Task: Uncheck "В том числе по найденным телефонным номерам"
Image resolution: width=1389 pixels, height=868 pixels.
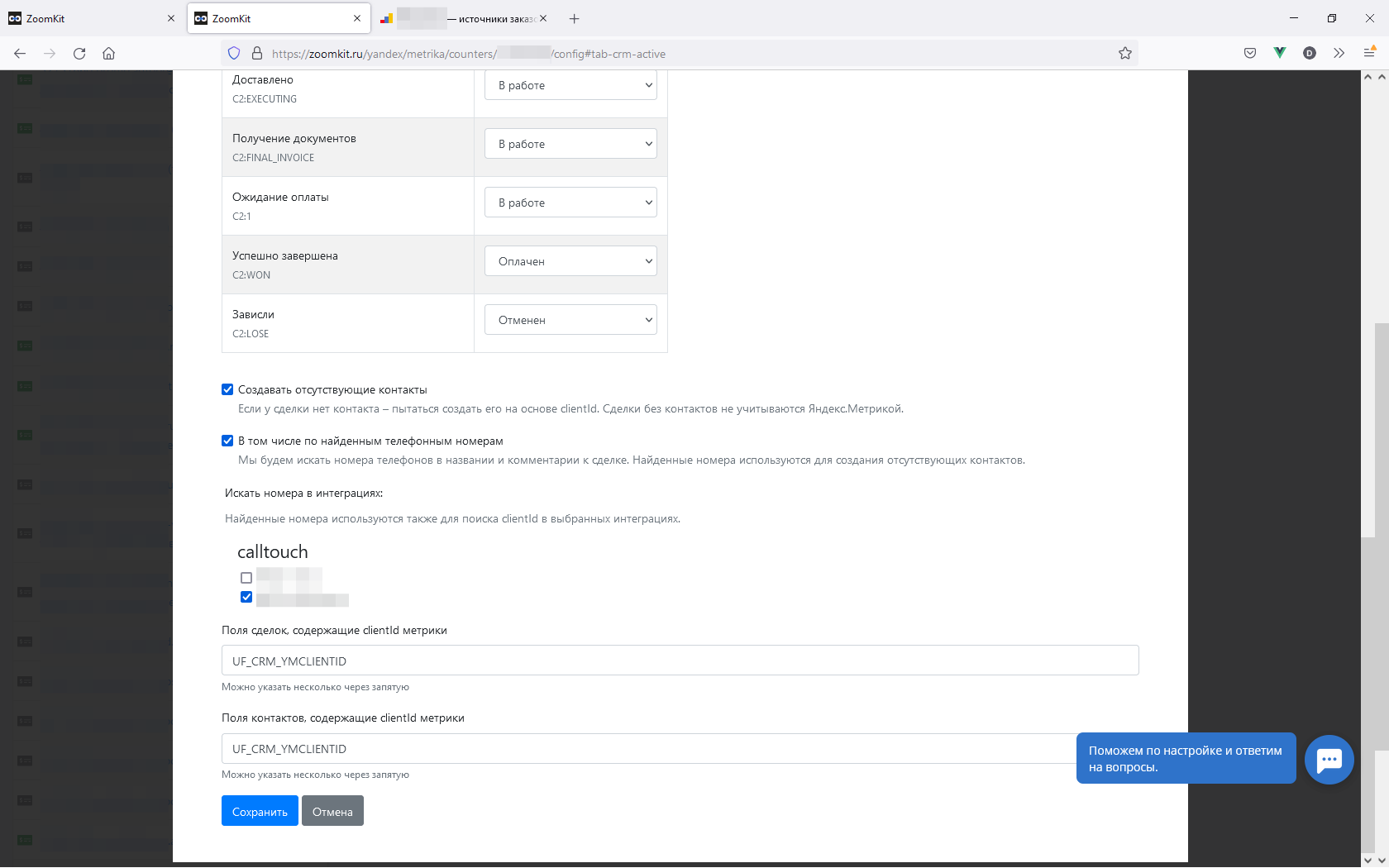Action: (x=227, y=441)
